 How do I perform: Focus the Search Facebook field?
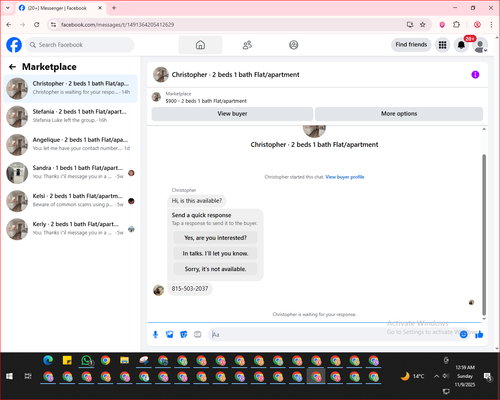coord(80,45)
